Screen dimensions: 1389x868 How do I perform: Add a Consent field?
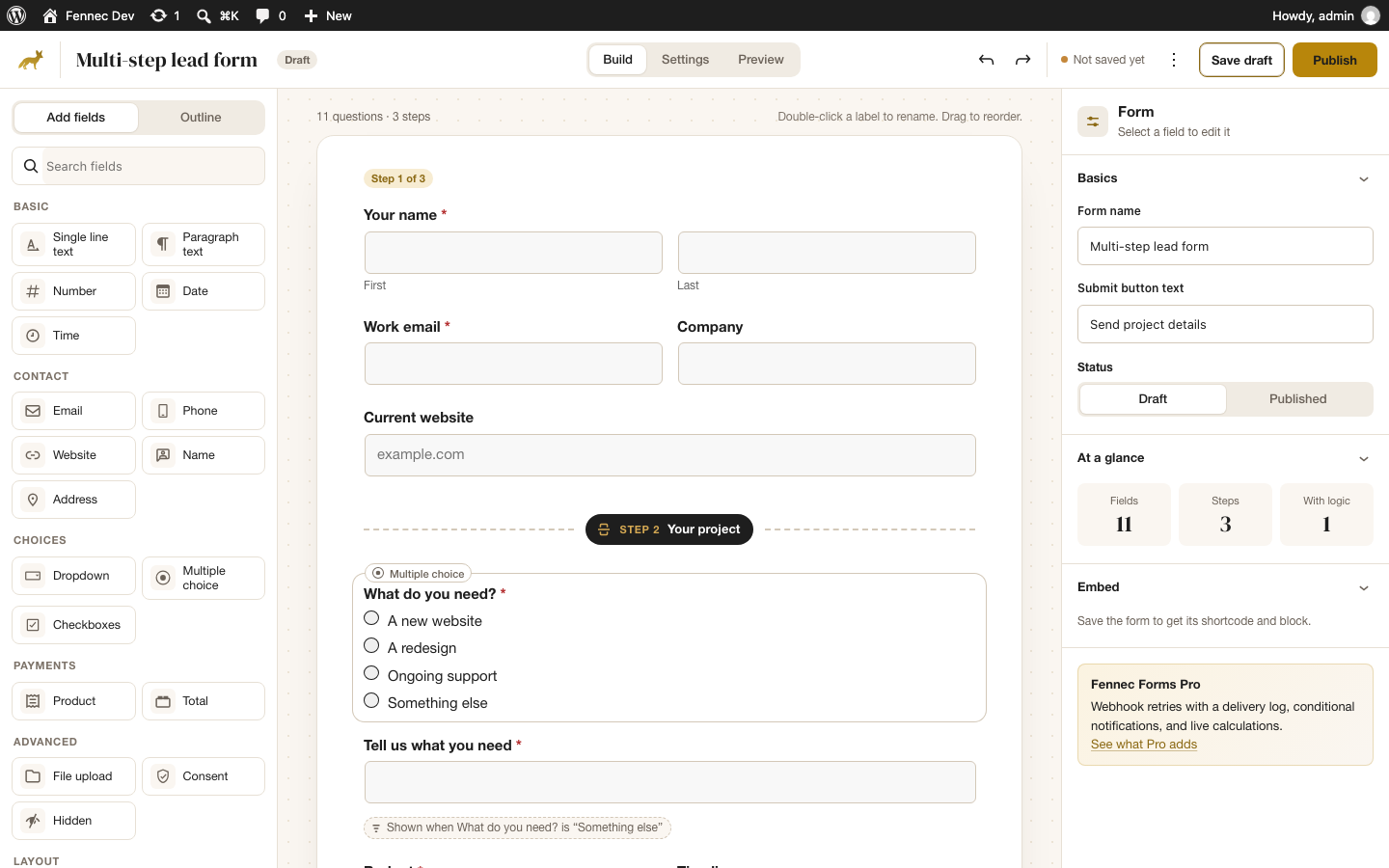pos(204,776)
